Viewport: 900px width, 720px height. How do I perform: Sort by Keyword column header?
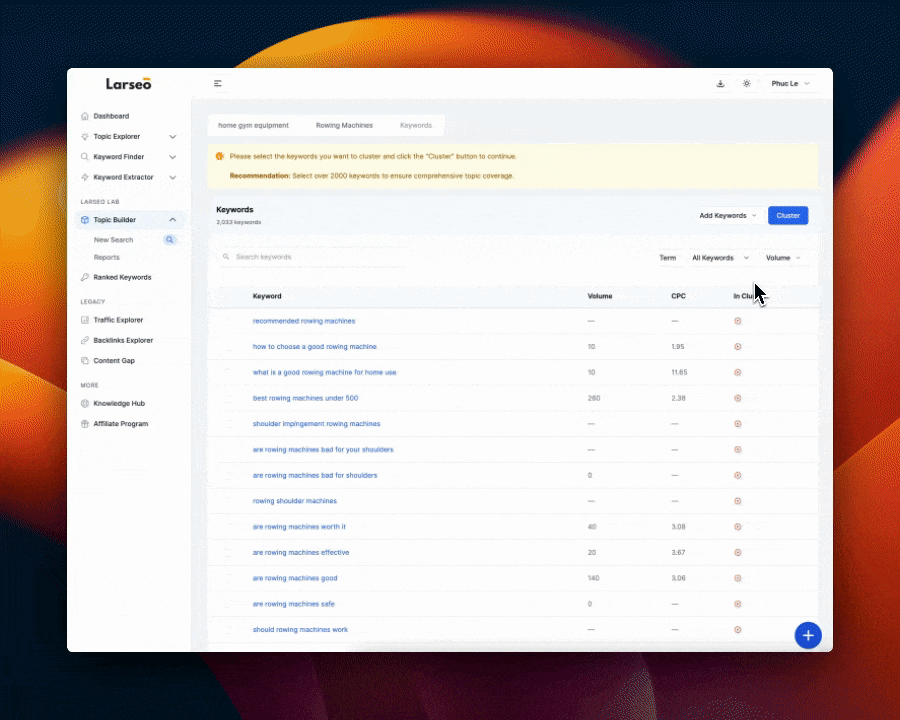tap(267, 296)
